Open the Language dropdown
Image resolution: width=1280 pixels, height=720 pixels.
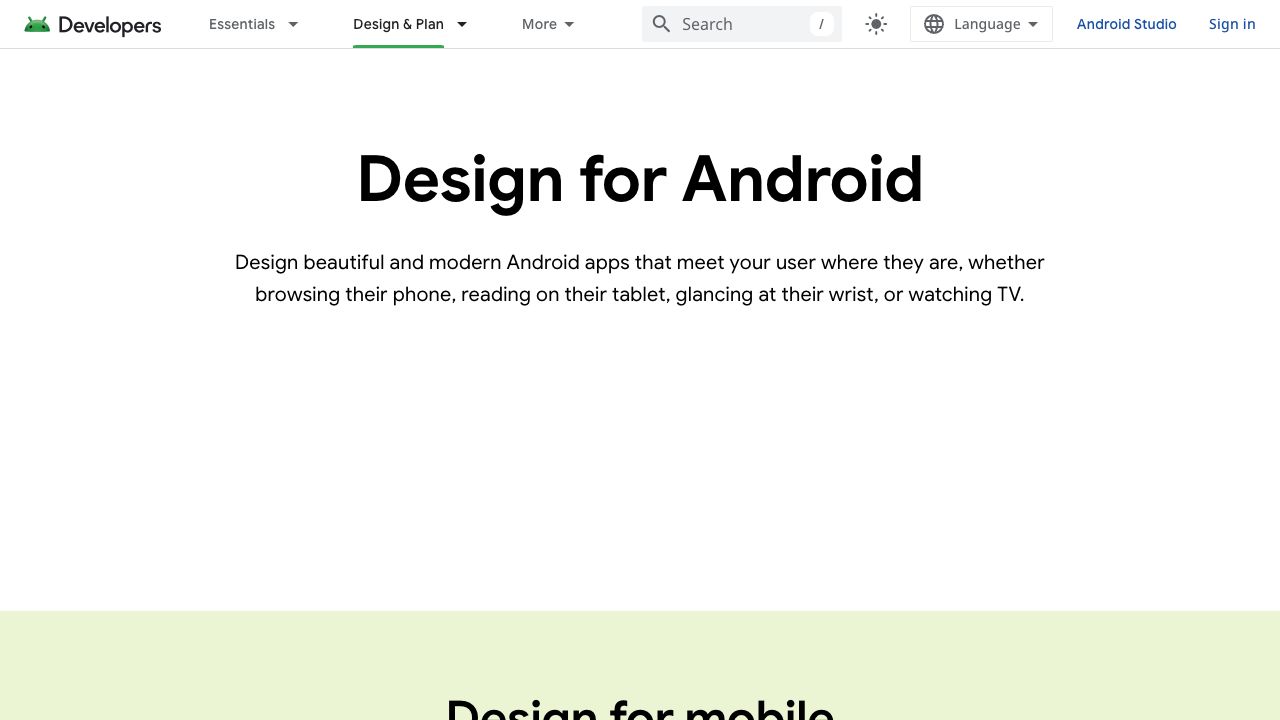981,23
